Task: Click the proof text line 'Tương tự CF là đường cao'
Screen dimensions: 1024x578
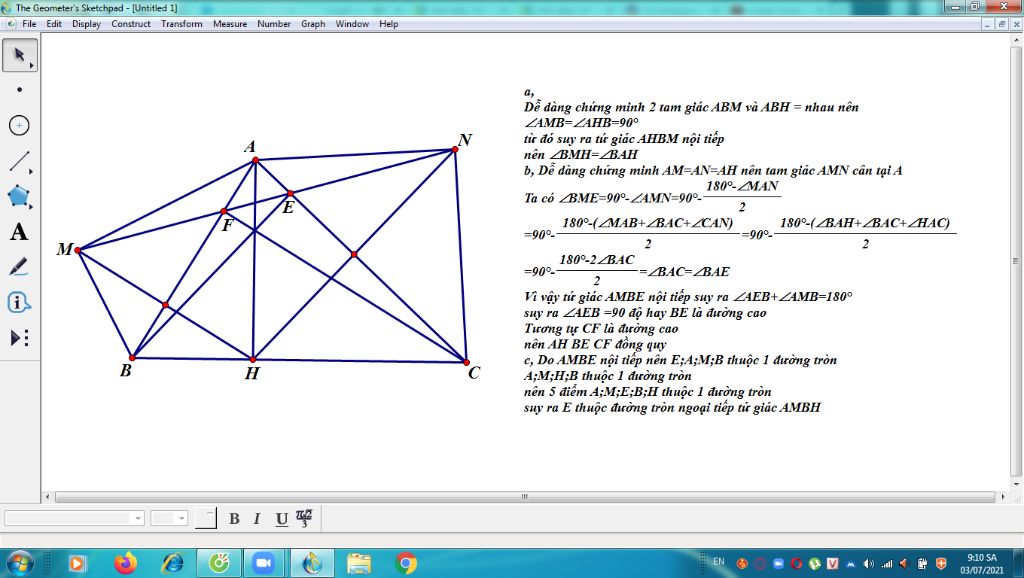Action: point(601,329)
